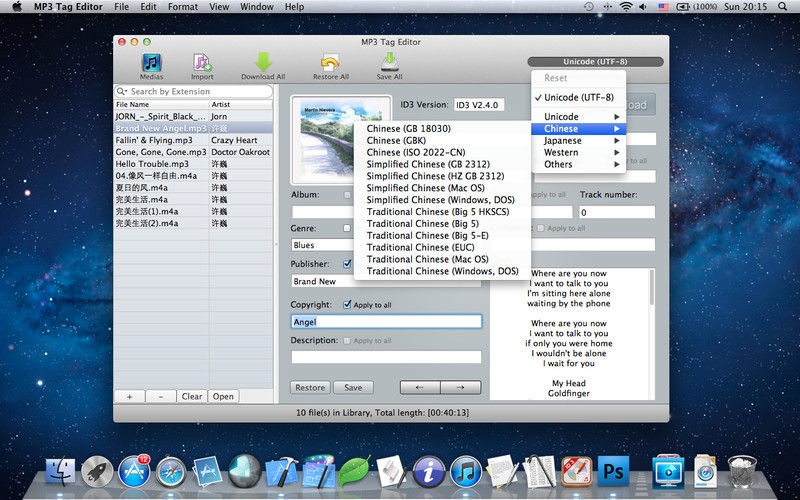Open the Unicode (UTF-8) encoding popup button
800x500 pixels.
(x=595, y=62)
